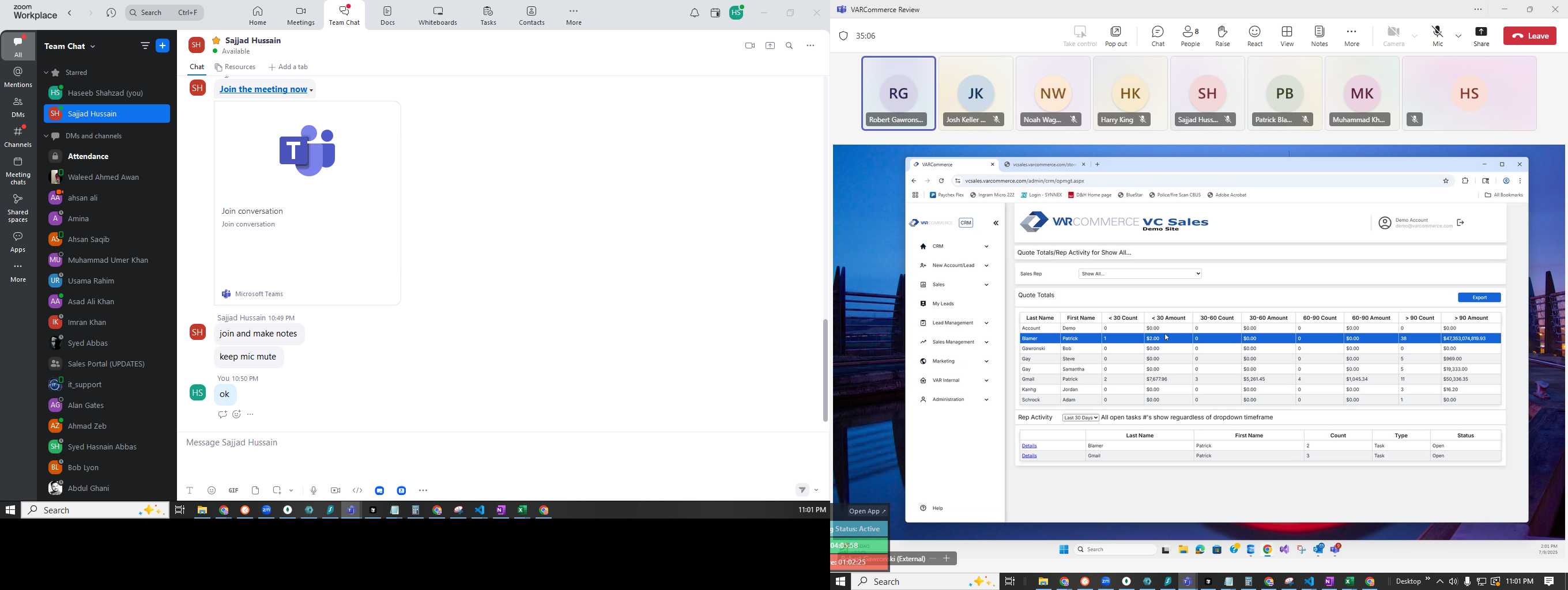Open Excel from Windows taskbar
The height and width of the screenshot is (590, 1568).
point(522,511)
